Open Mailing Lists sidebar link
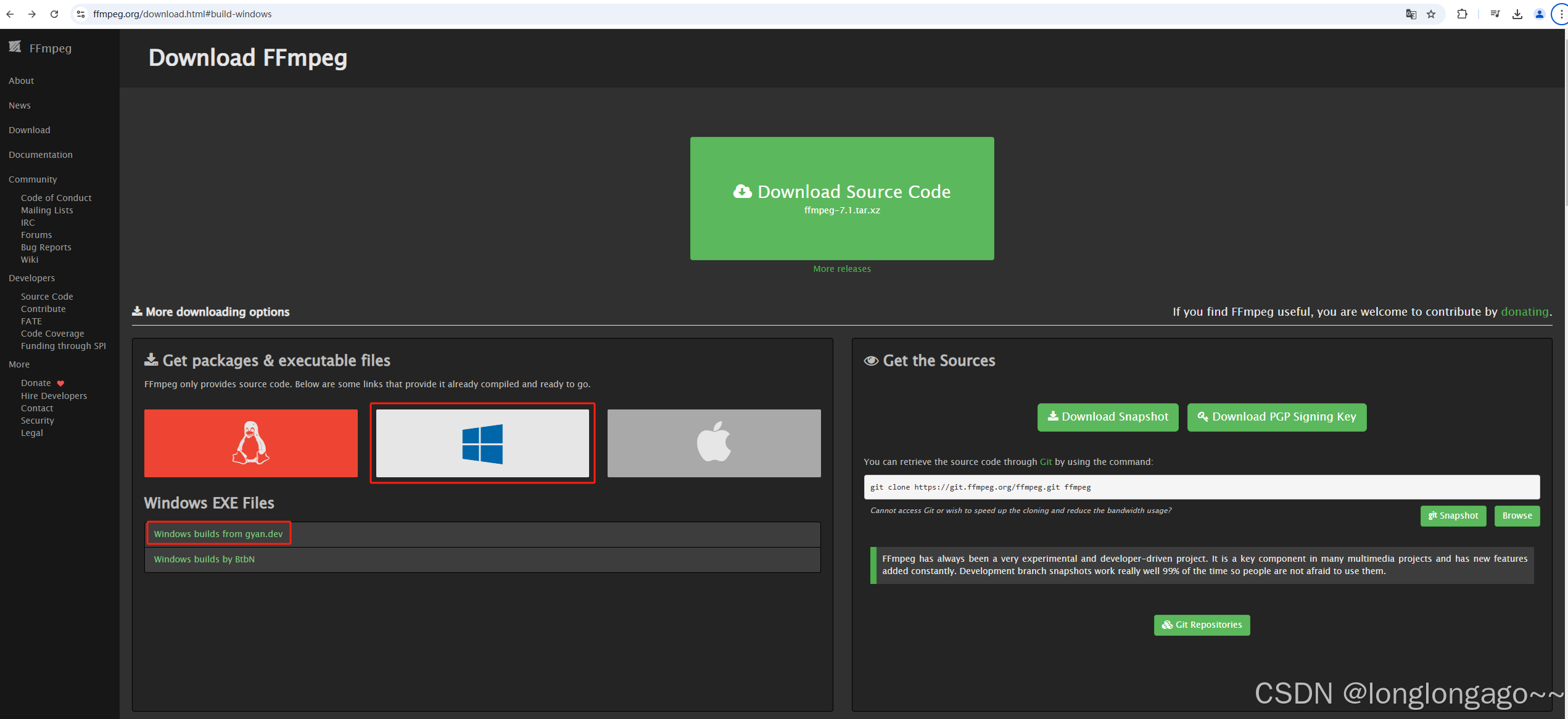The width and height of the screenshot is (1568, 719). [47, 210]
